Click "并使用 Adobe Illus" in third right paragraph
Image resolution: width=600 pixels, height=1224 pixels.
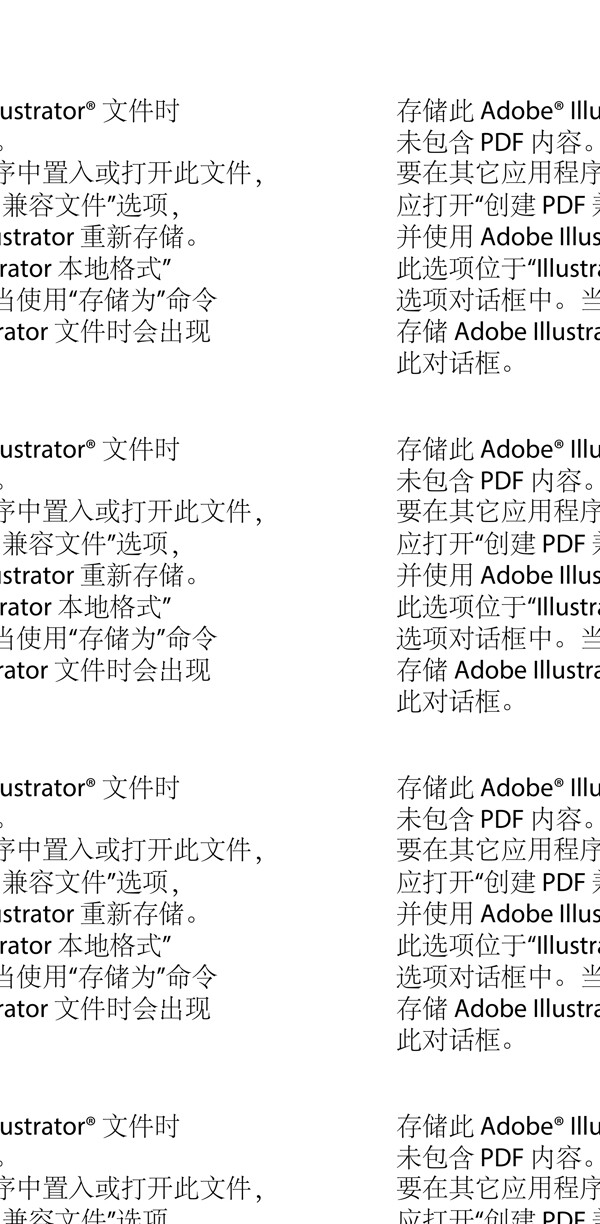tap(497, 913)
